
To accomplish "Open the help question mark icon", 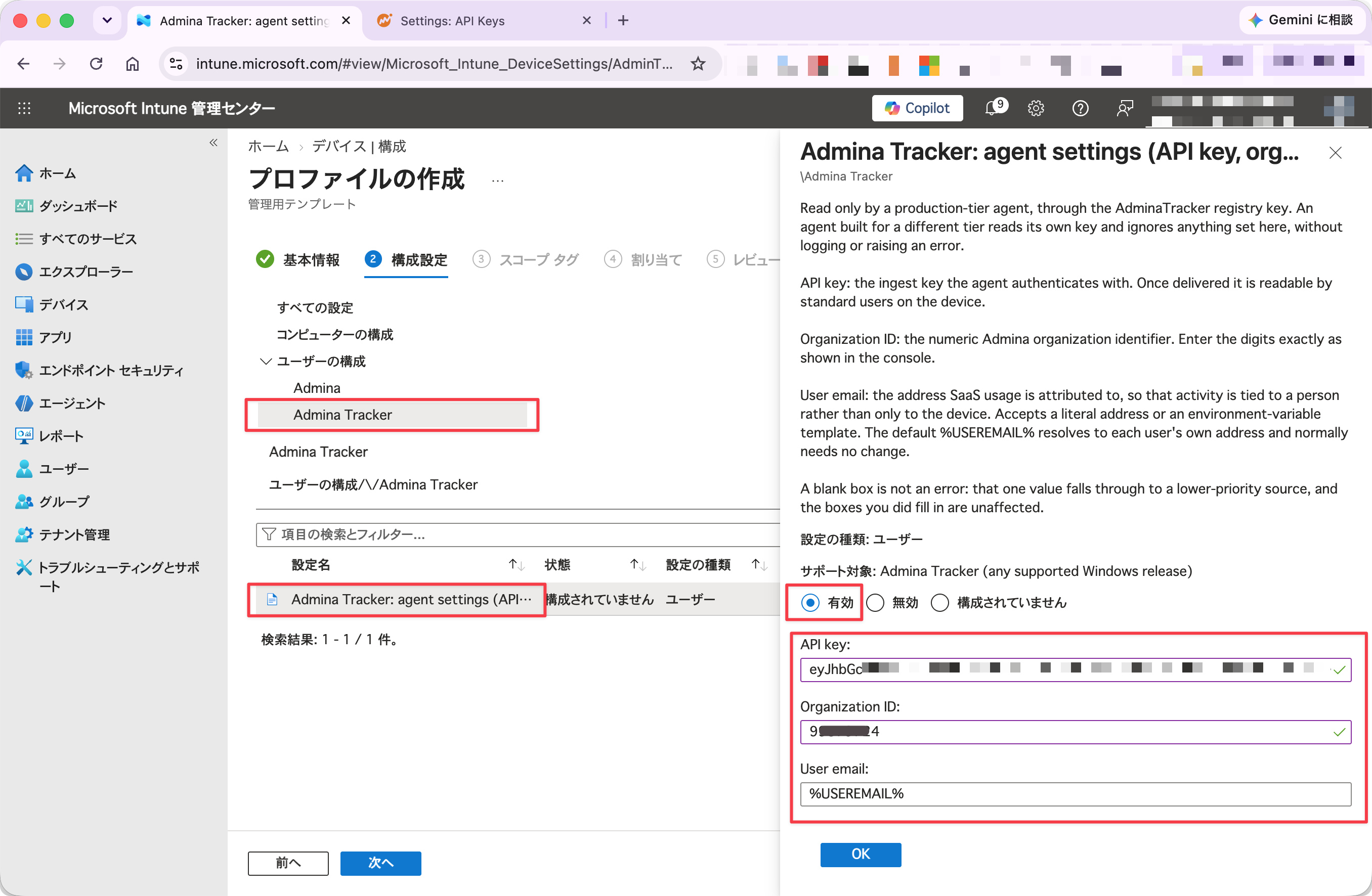I will [x=1080, y=108].
